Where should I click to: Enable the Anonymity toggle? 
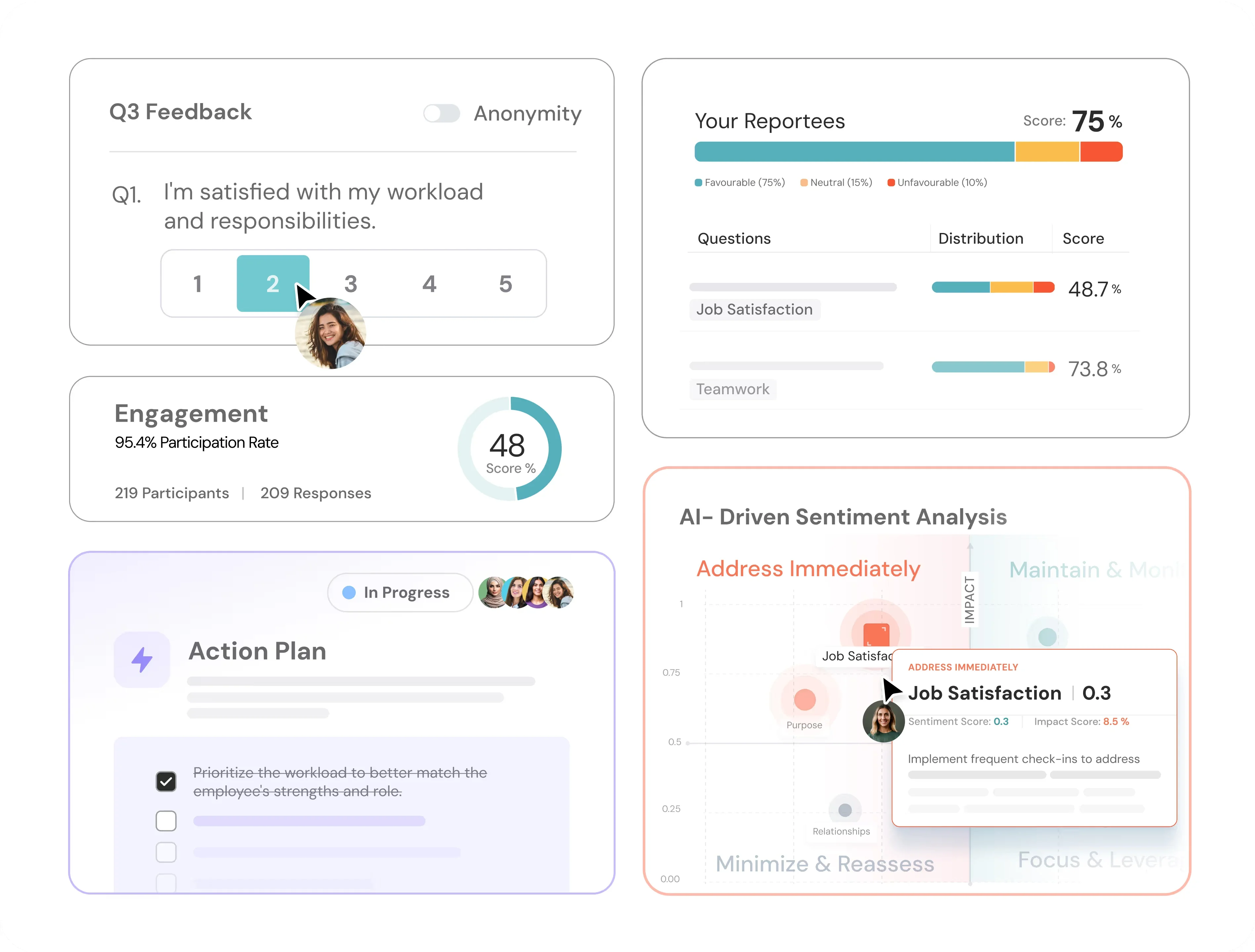tap(442, 113)
